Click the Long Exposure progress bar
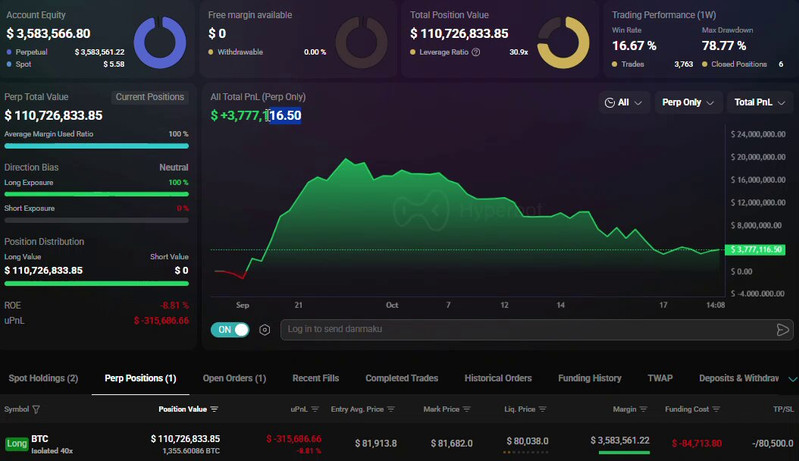This screenshot has height=461, width=799. coord(96,194)
